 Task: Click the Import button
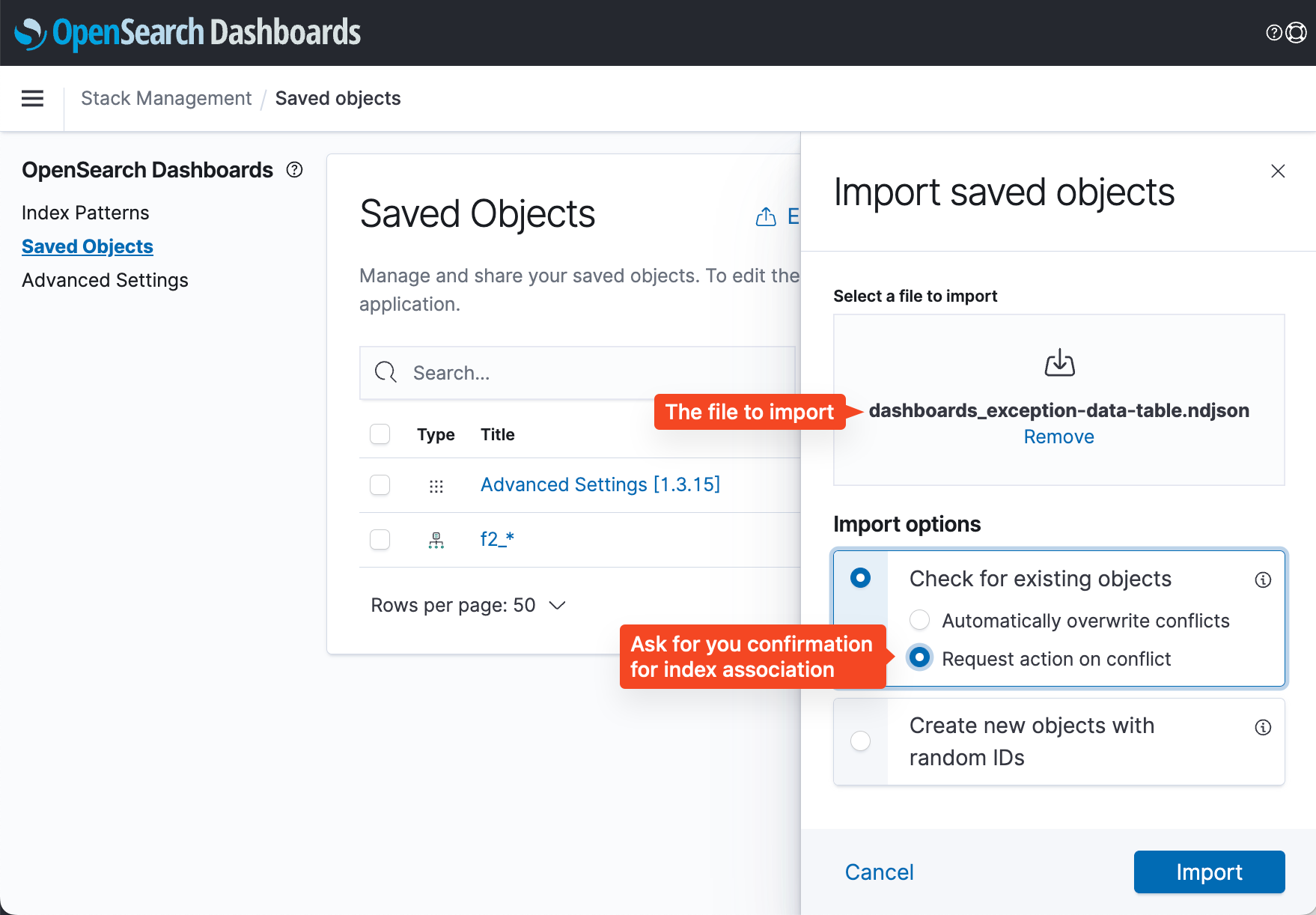[x=1209, y=872]
